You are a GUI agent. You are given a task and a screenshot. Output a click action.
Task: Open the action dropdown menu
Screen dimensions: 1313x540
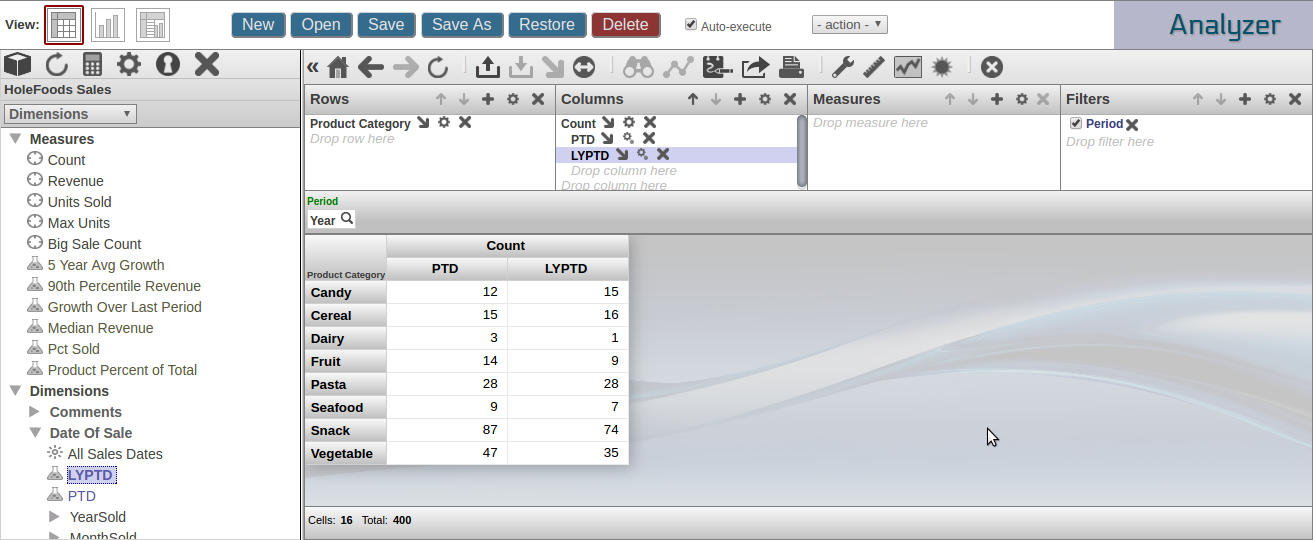coord(849,24)
